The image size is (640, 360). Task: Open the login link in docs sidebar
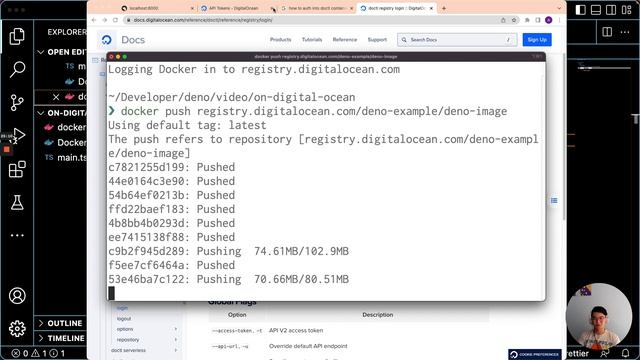[x=122, y=308]
